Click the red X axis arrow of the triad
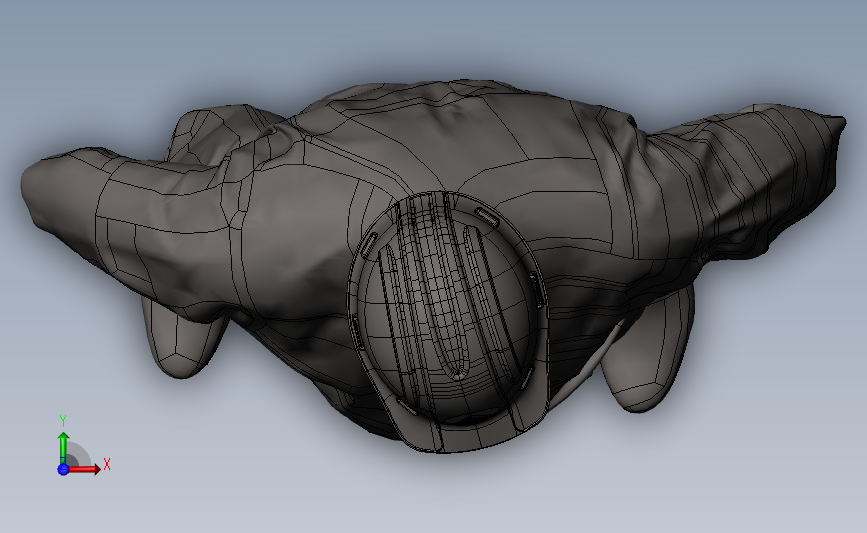The image size is (867, 533). coord(85,469)
